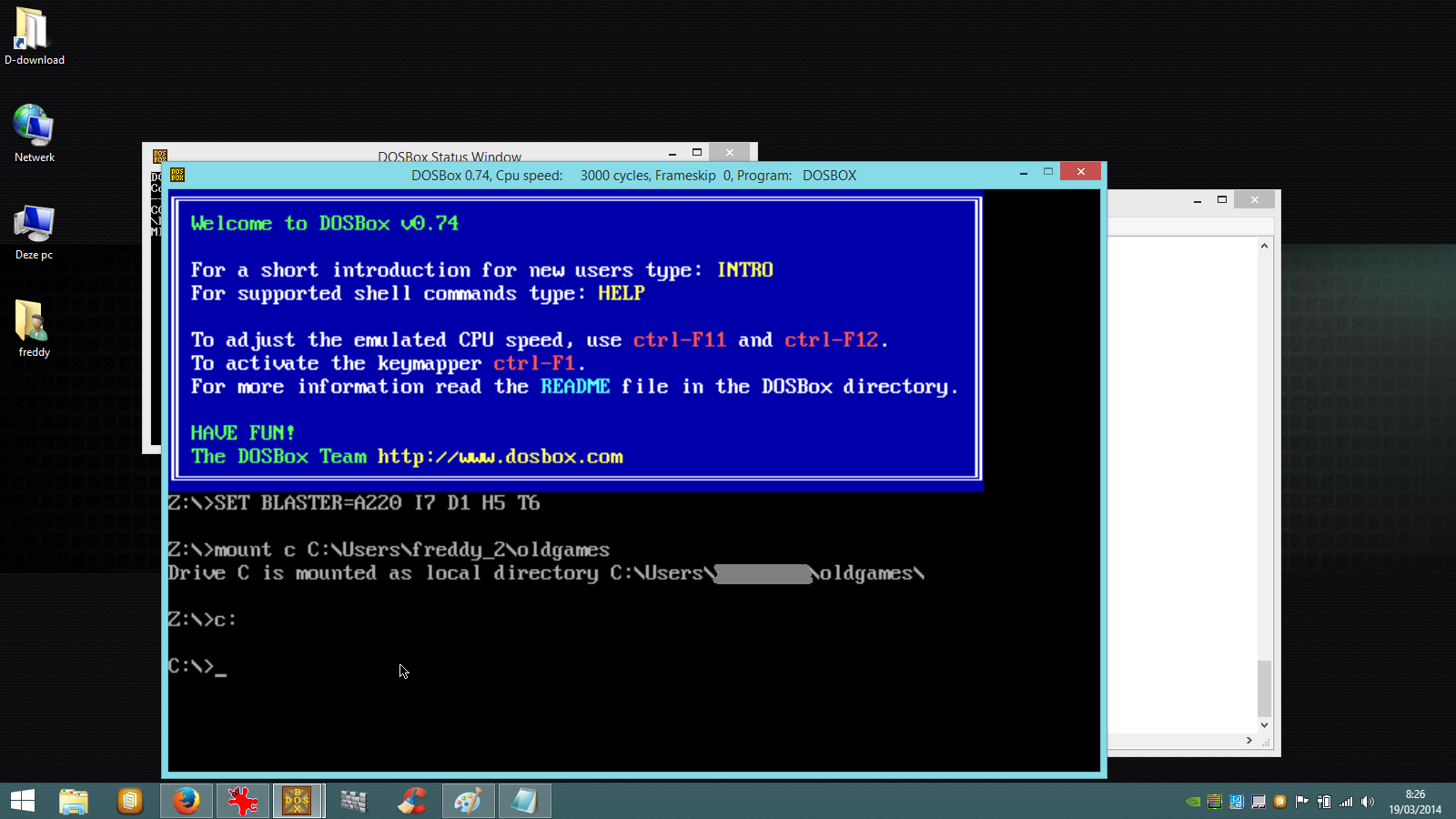Viewport: 1456px width, 819px height.
Task: Click the yellow INTRO command text
Action: [745, 270]
